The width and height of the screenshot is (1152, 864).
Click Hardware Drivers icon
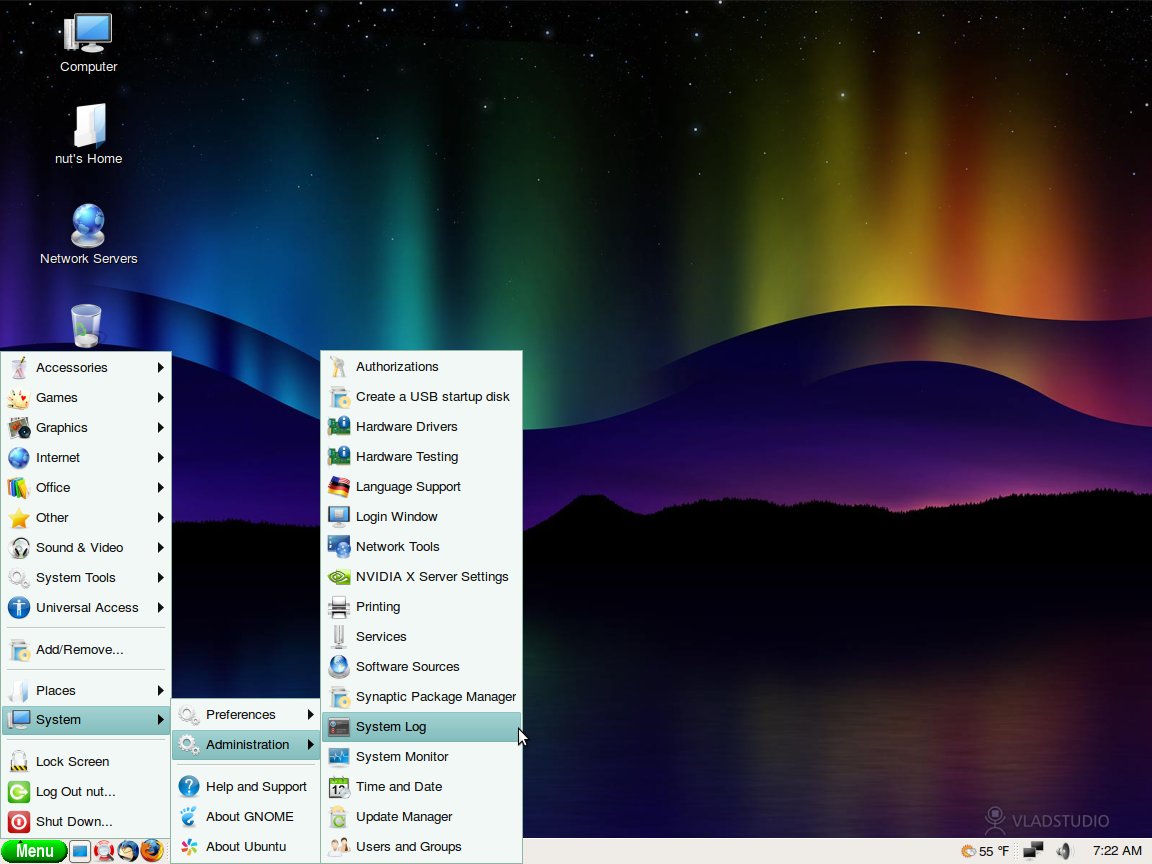339,427
